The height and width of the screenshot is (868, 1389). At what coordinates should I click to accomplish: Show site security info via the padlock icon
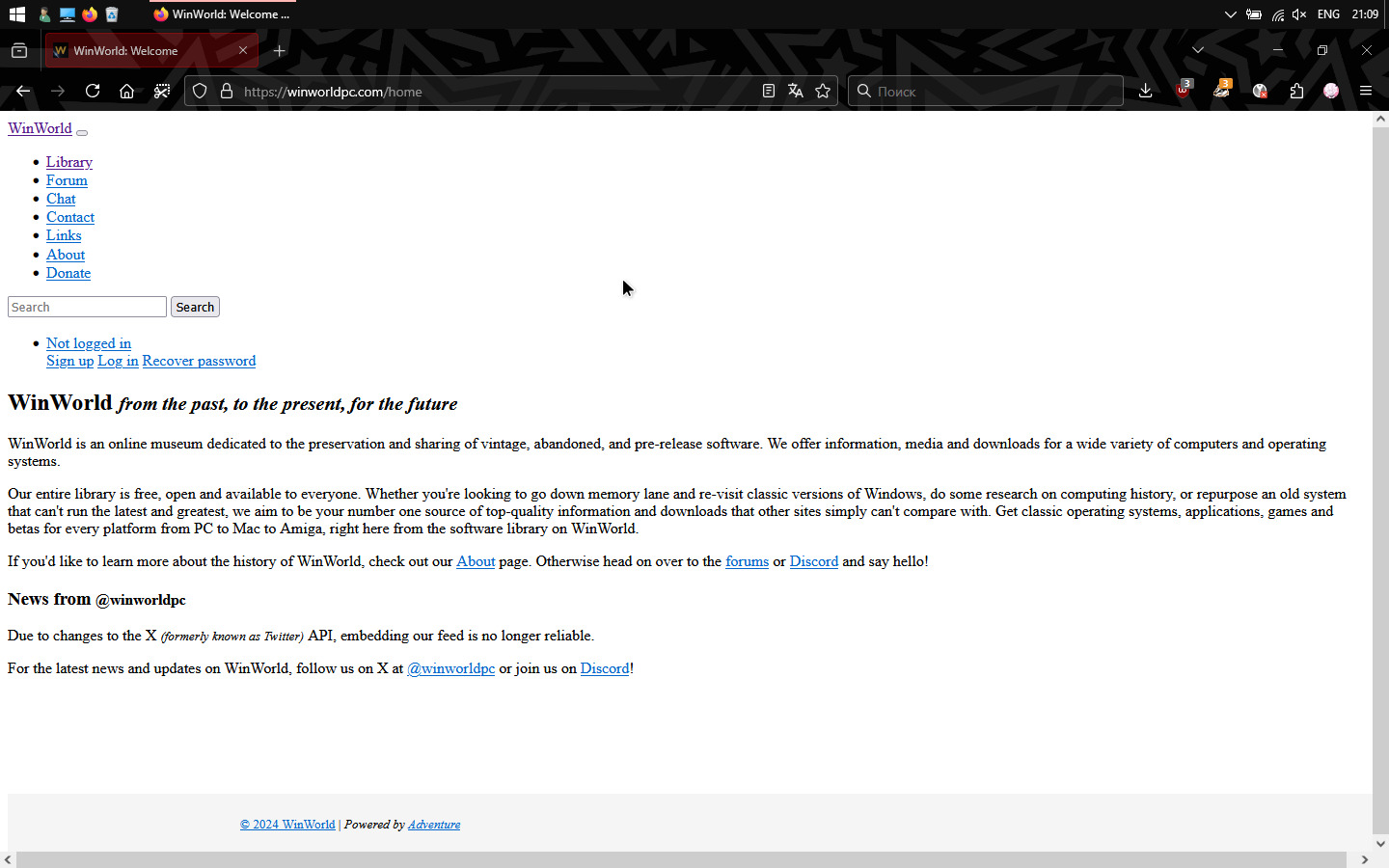(227, 91)
